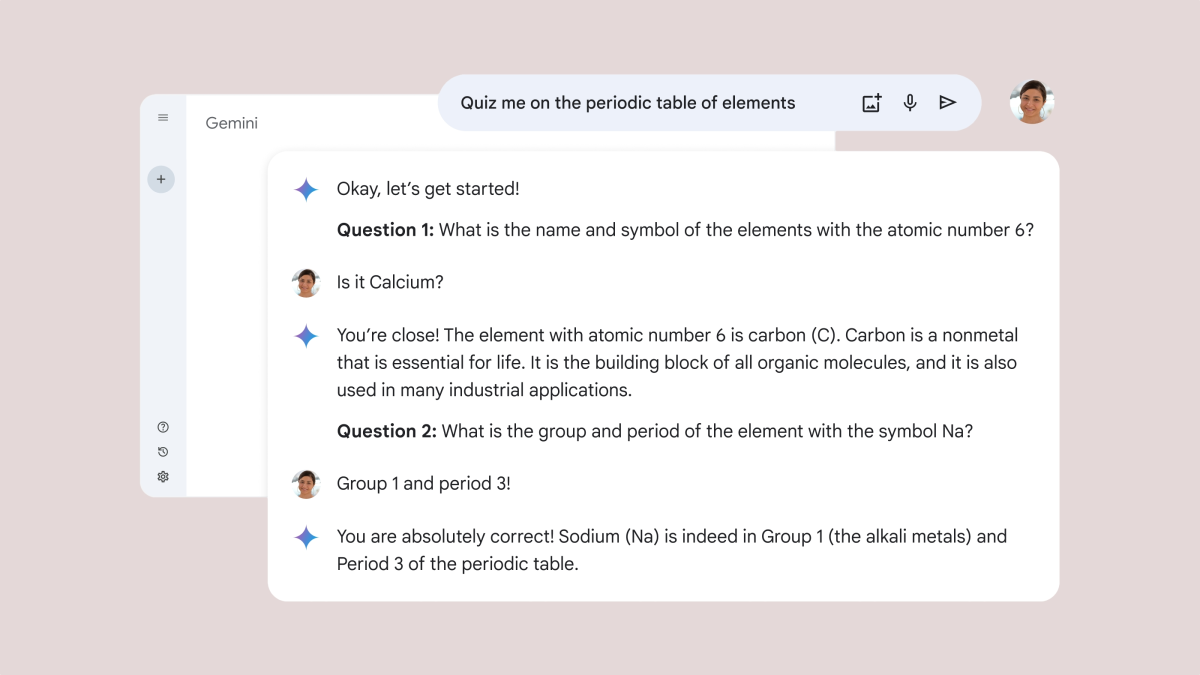Send the prompt with the arrow icon

(948, 103)
